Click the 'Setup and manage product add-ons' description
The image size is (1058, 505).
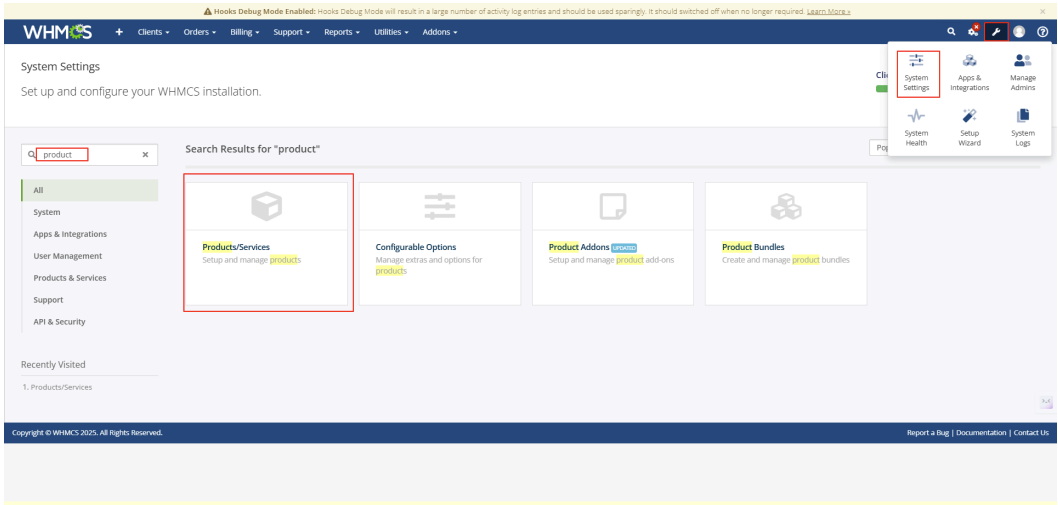611,260
